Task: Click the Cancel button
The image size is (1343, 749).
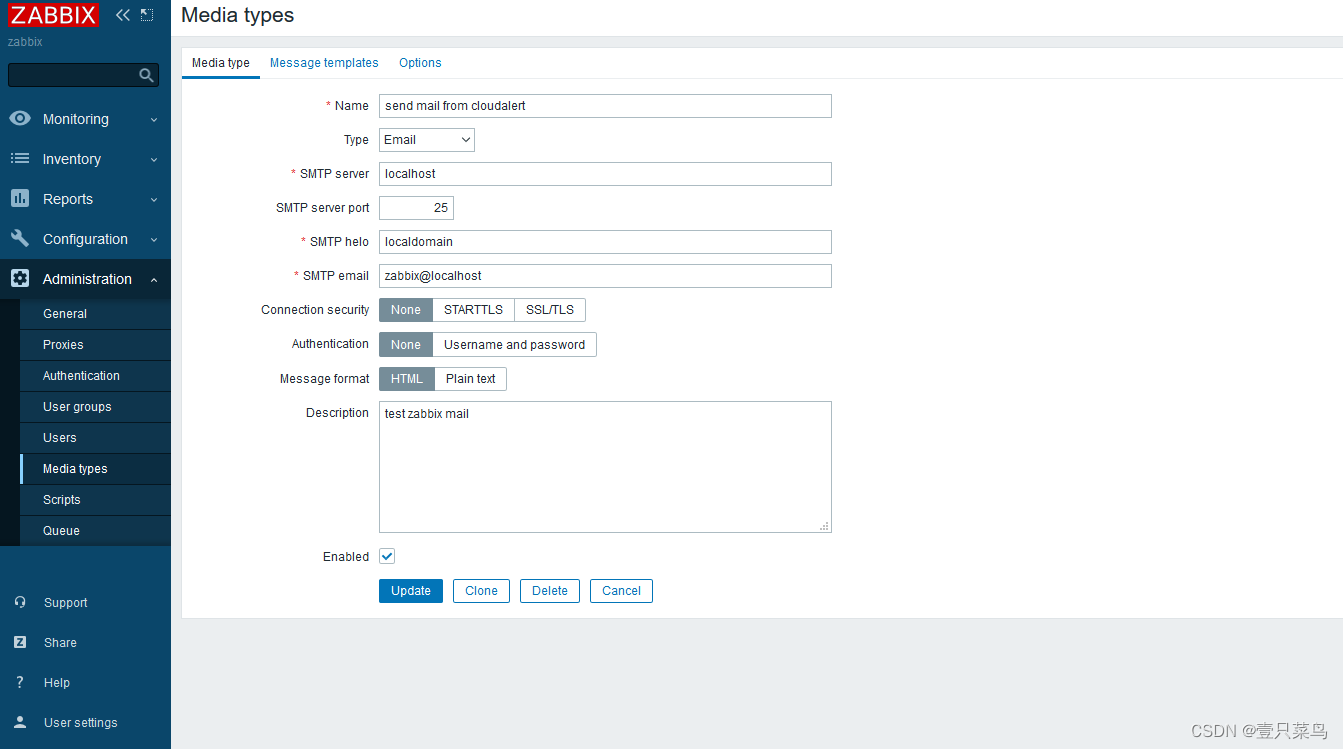Action: 621,591
